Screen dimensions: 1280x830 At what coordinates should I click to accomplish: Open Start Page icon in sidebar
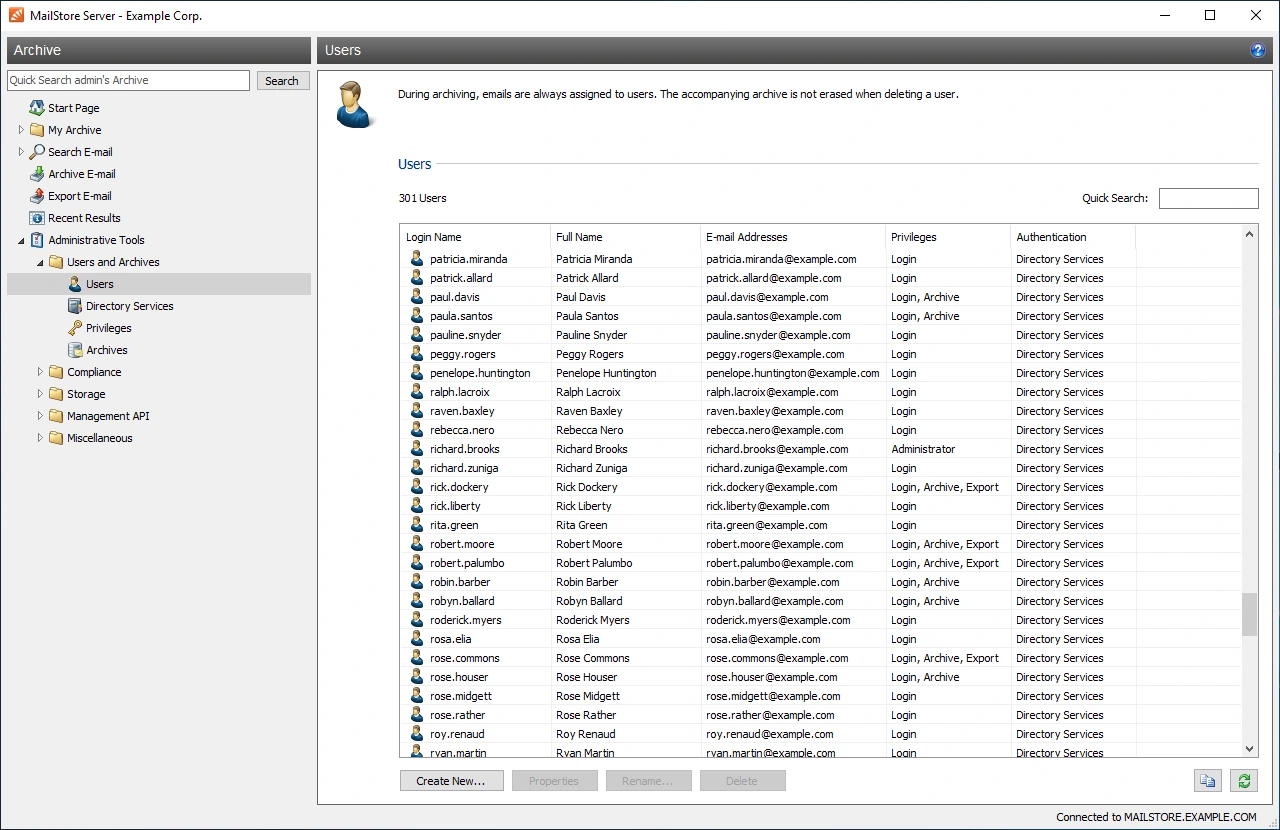37,108
